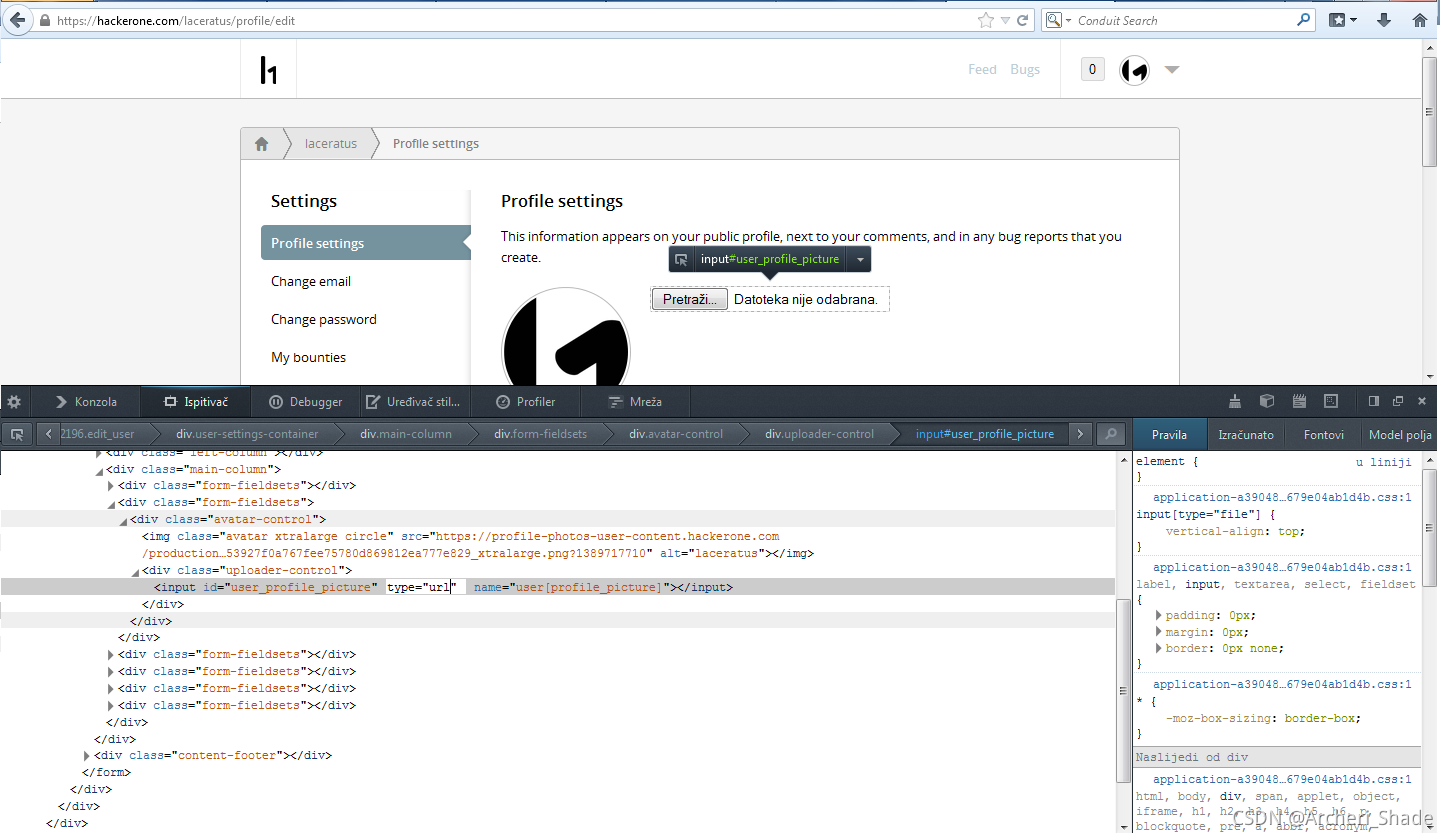Image resolution: width=1448 pixels, height=838 pixels.
Task: Select the div.avatar-control breadcrumb
Action: point(676,434)
